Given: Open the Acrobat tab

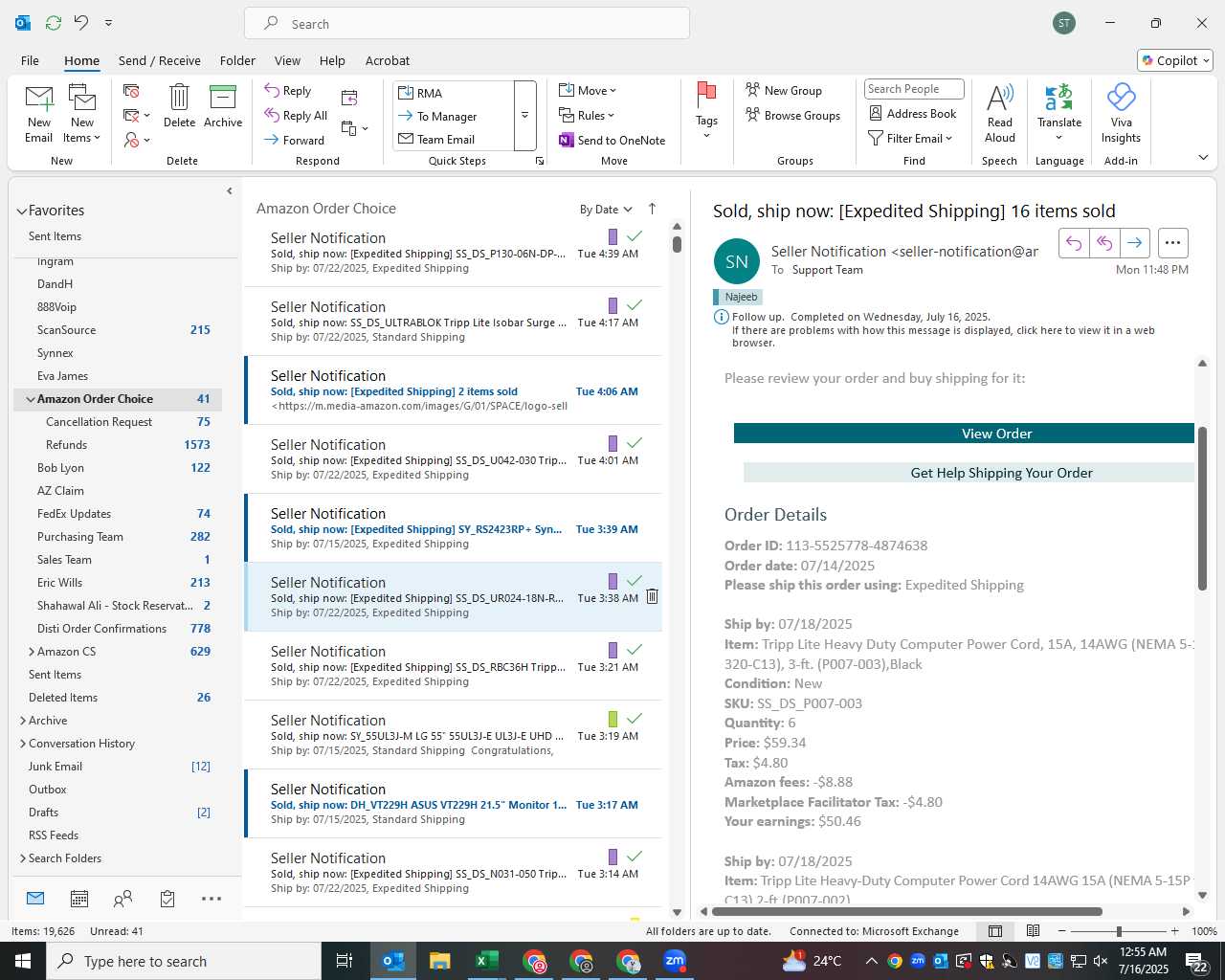Looking at the screenshot, I should pyautogui.click(x=388, y=60).
